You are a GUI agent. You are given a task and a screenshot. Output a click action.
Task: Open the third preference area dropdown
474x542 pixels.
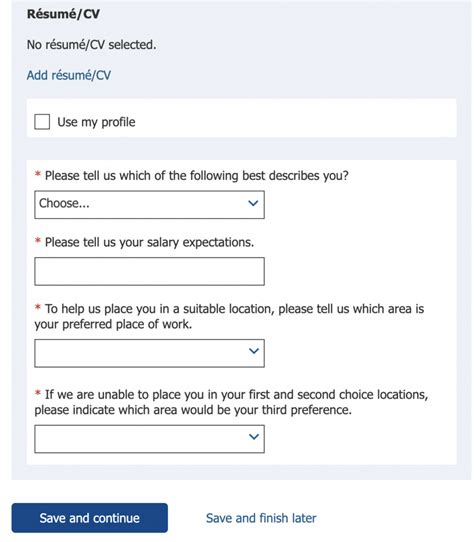pos(149,439)
